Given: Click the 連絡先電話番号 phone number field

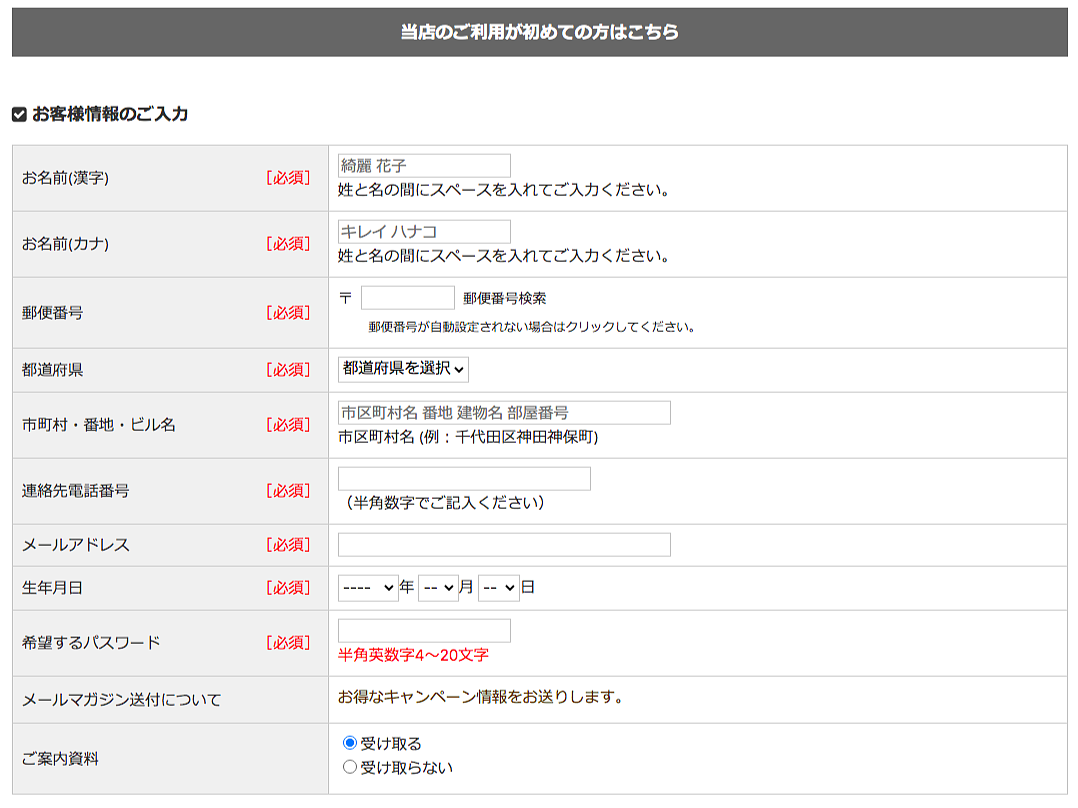Looking at the screenshot, I should click(464, 479).
